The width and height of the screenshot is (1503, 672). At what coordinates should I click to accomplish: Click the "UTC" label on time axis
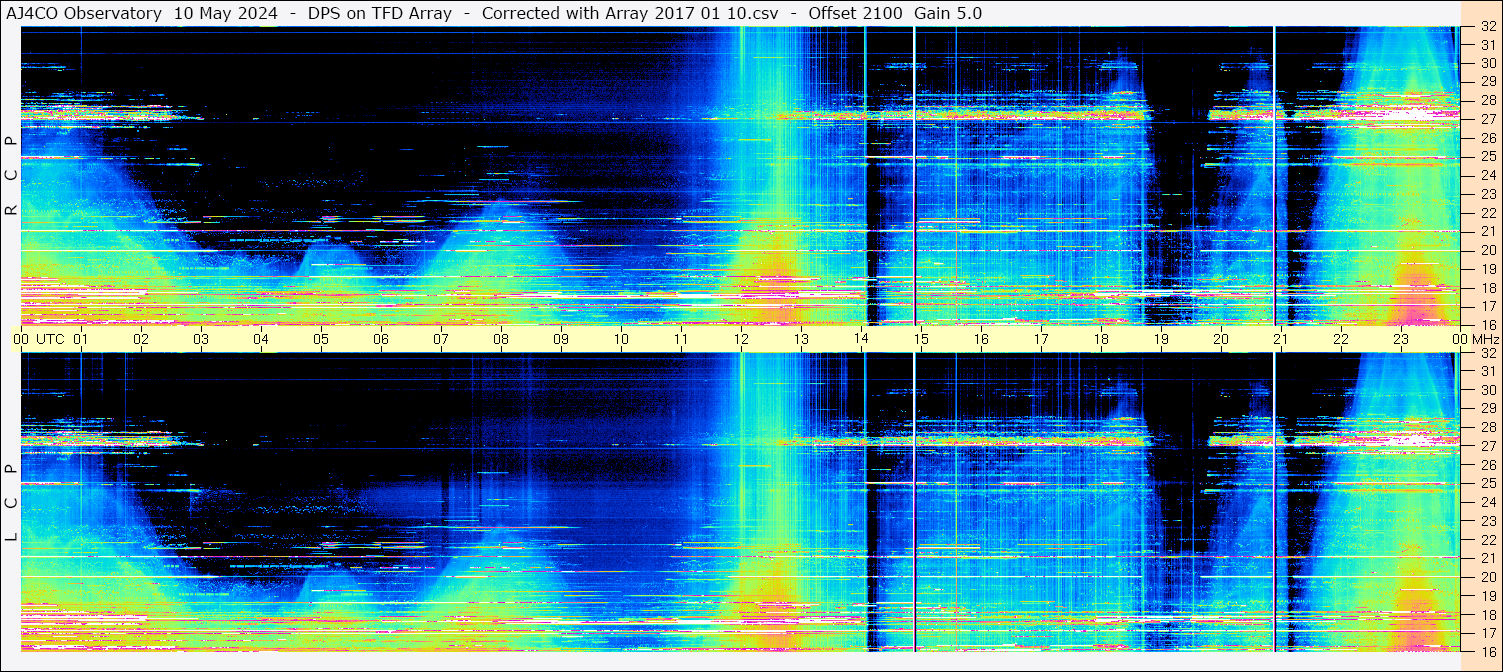tap(50, 339)
